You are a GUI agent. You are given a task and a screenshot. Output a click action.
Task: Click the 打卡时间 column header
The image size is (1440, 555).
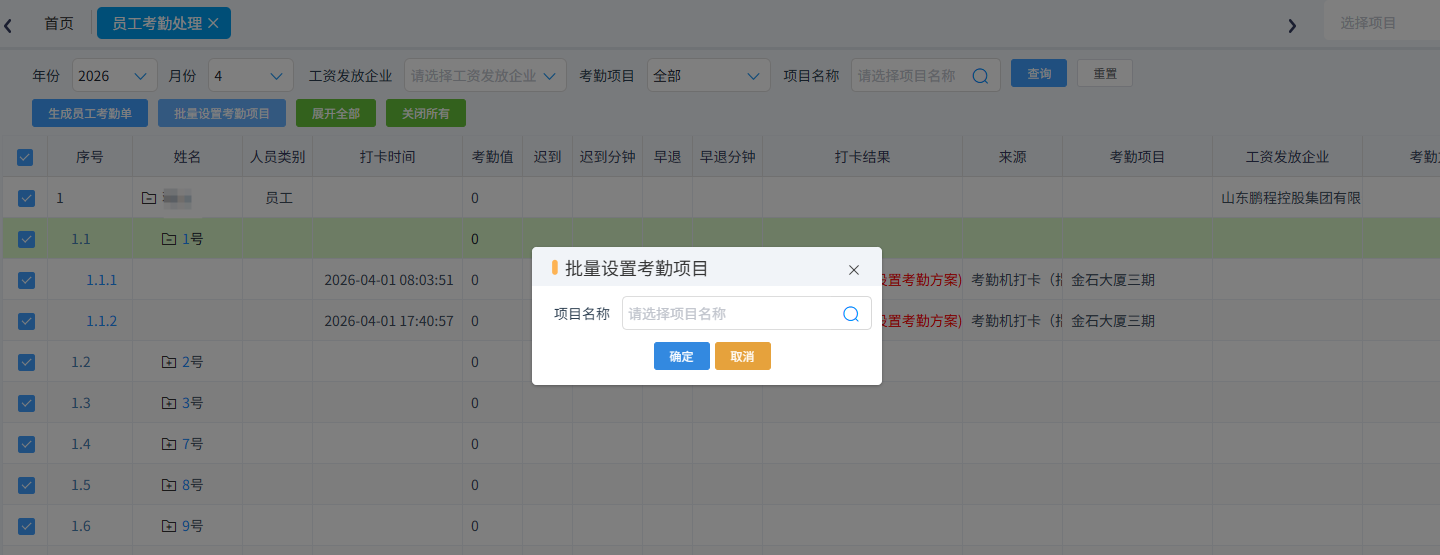coord(388,157)
